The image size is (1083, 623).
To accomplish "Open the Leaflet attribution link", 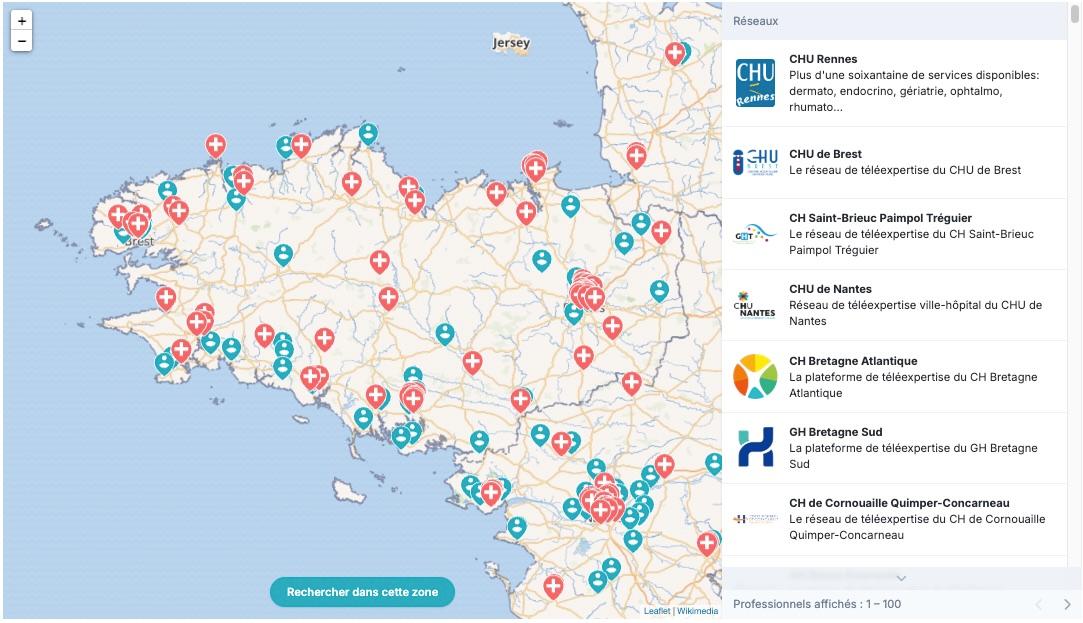I will (x=657, y=611).
